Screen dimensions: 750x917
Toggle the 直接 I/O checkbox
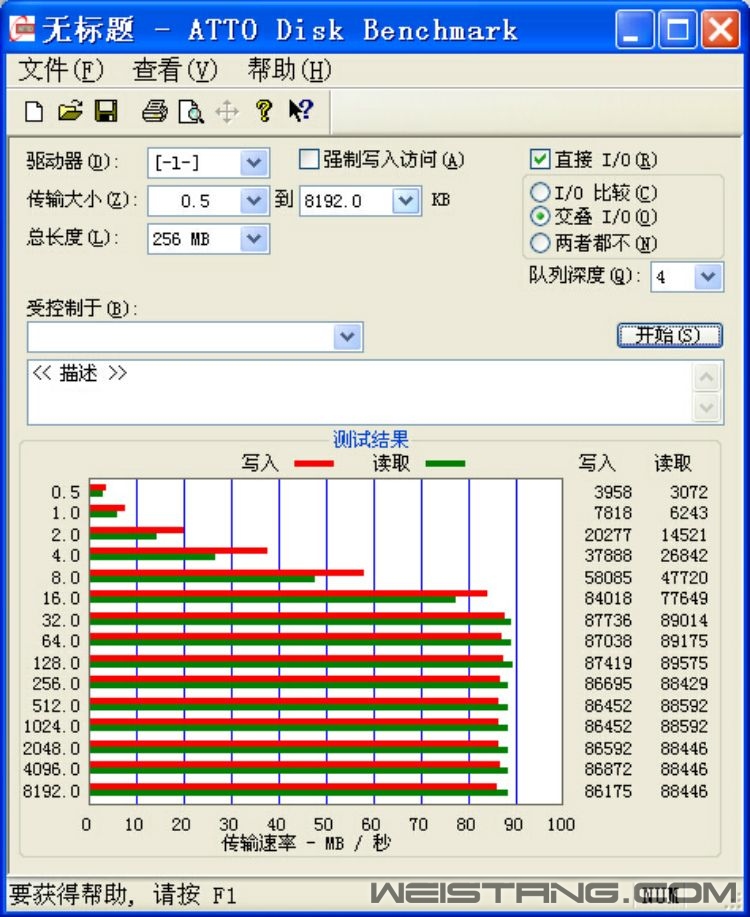point(539,159)
